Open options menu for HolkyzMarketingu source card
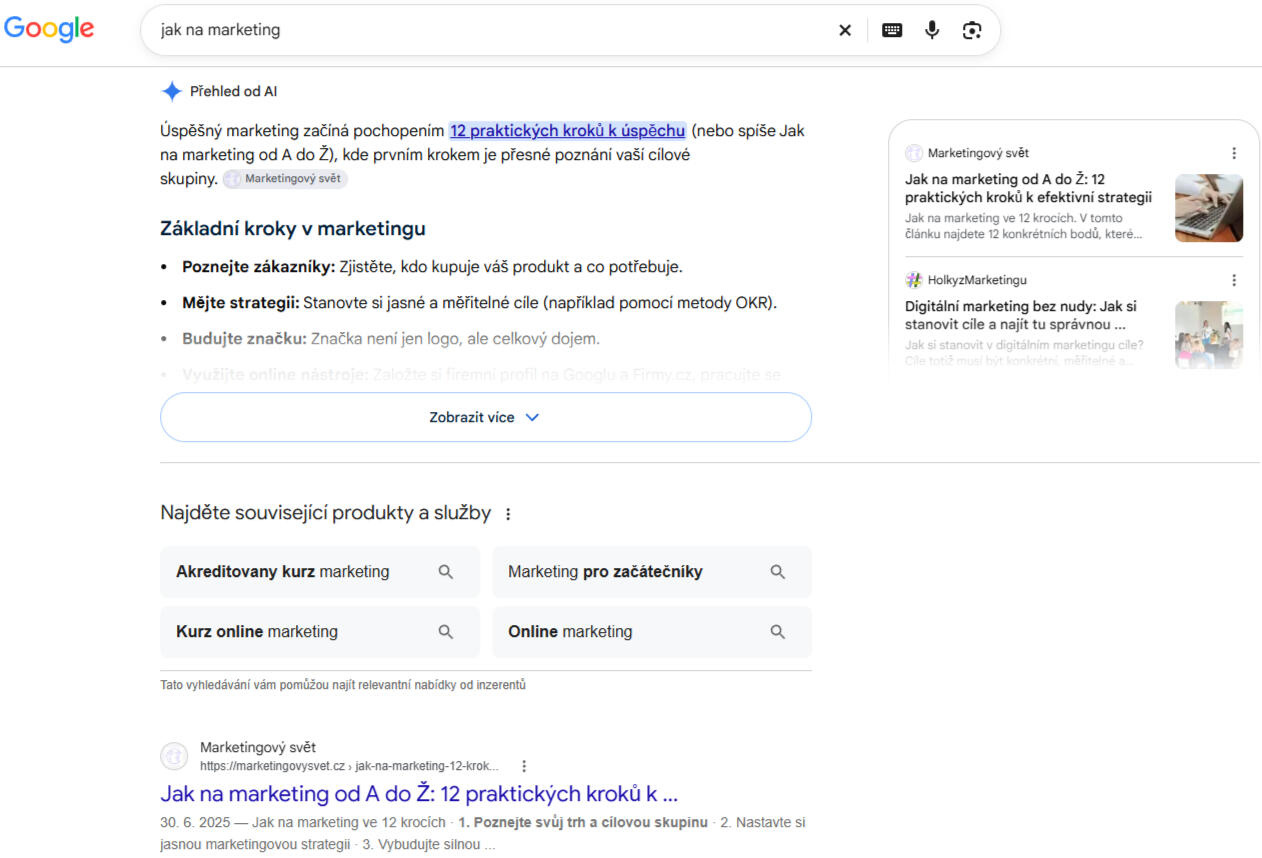This screenshot has height=858, width=1262. 1234,280
